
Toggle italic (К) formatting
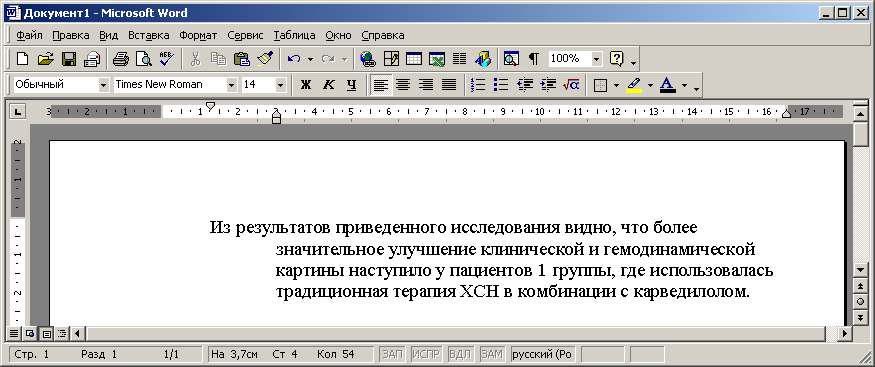(x=328, y=85)
